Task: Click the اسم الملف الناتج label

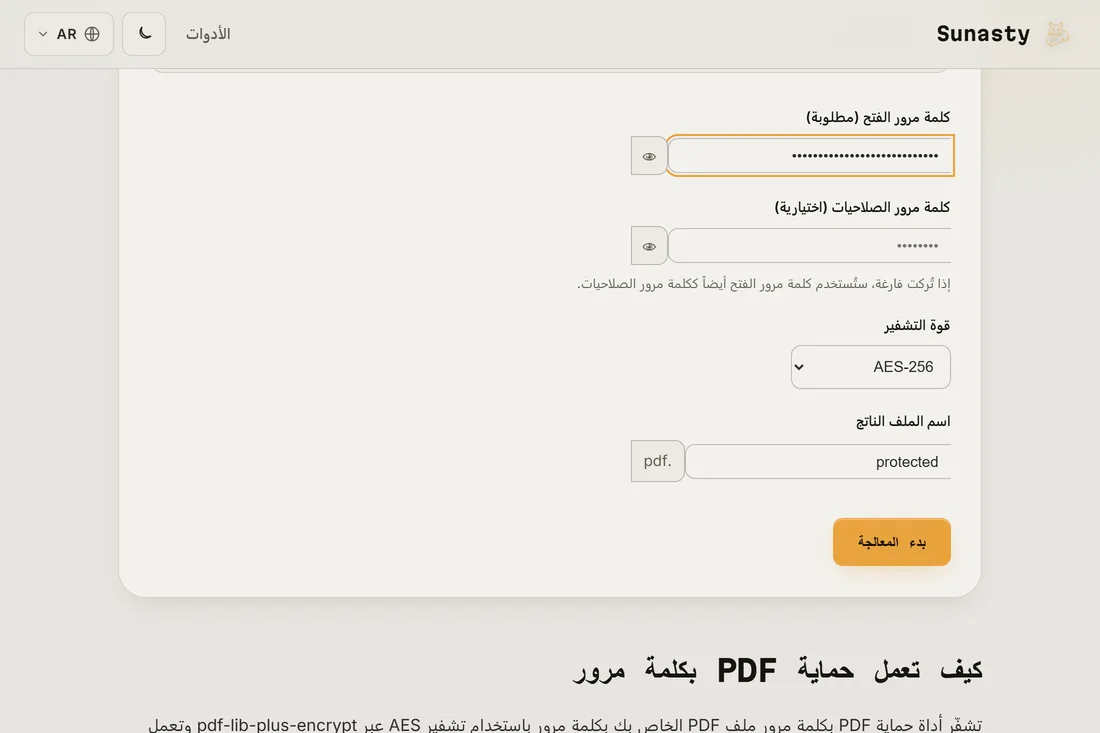Action: pos(903,422)
